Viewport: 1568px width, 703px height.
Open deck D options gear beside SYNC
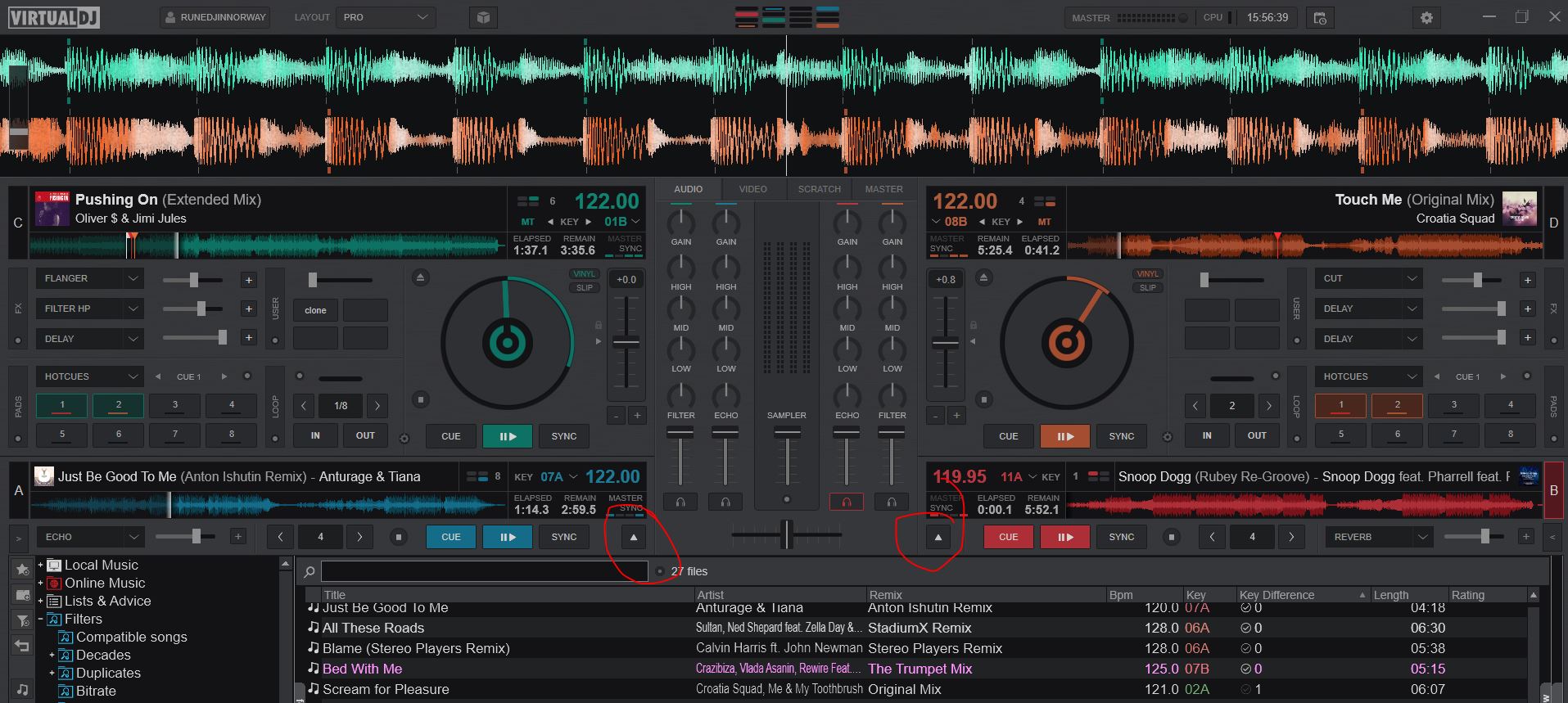coord(1168,437)
